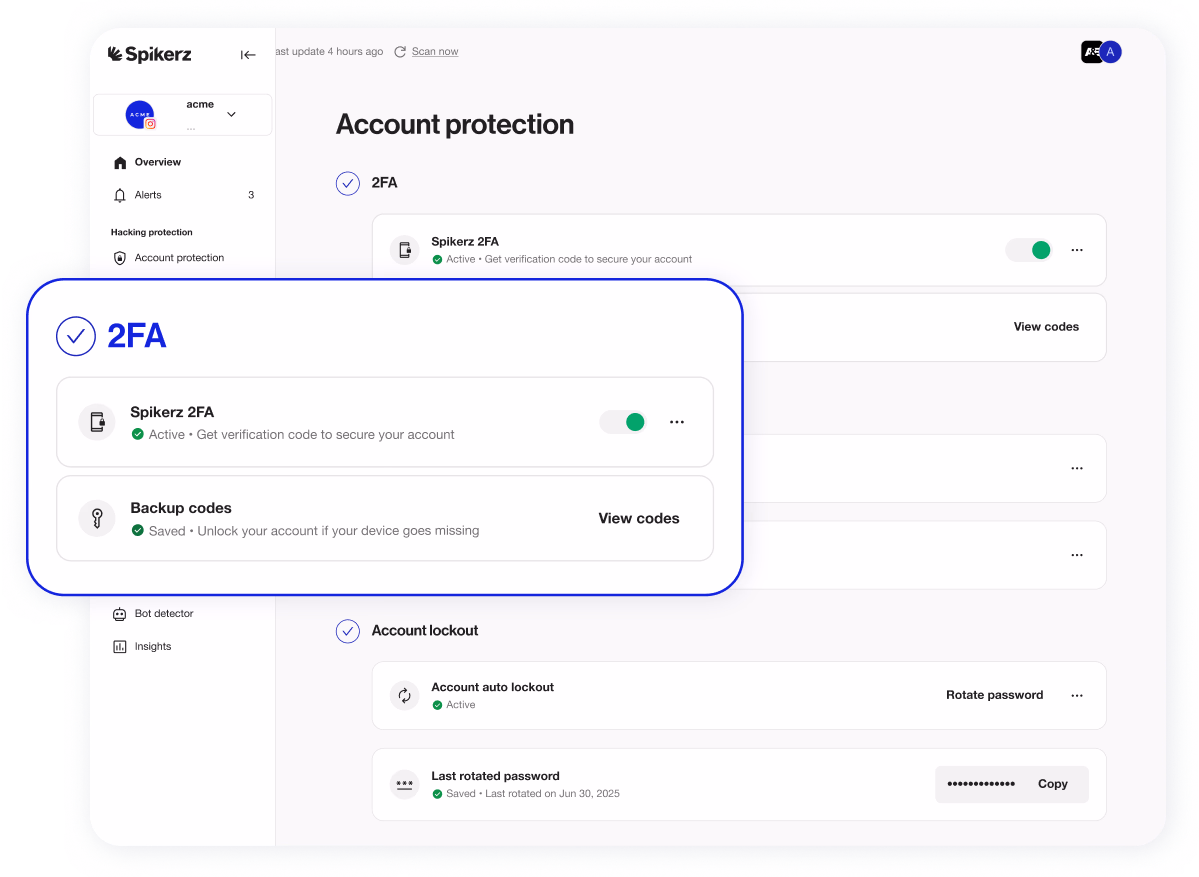Click the phone lock icon in background 2FA card
Image resolution: width=1199 pixels, height=877 pixels.
click(405, 250)
